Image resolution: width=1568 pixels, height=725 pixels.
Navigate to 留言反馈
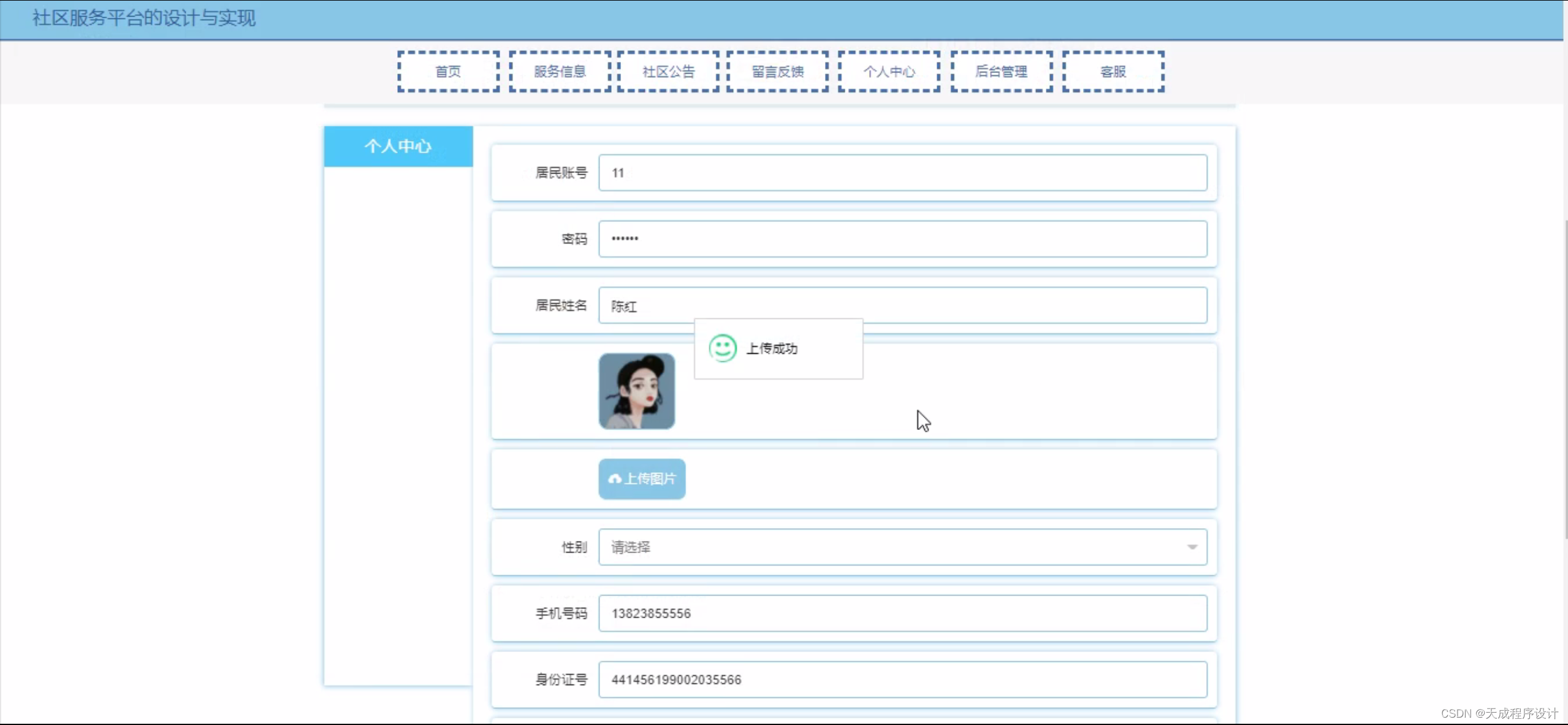pyautogui.click(x=777, y=72)
